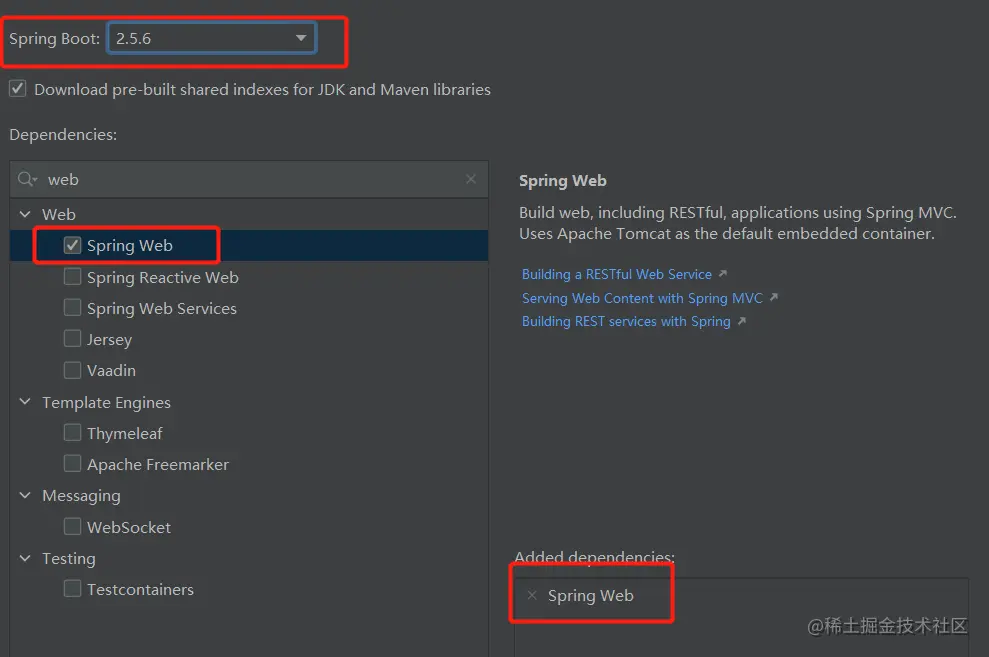Collapse the Template Engines category
The width and height of the screenshot is (989, 657).
[x=25, y=402]
